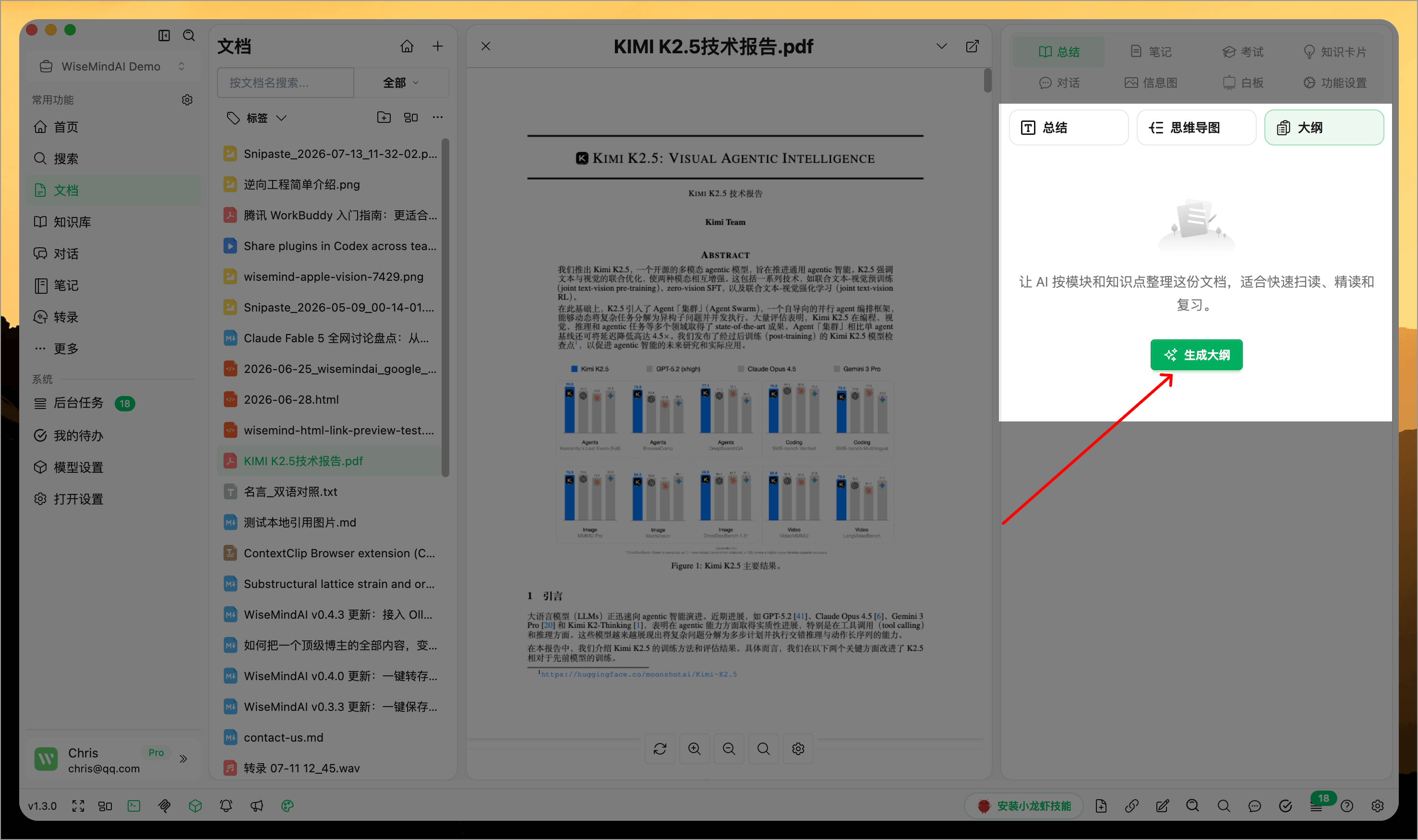Open home icon in 文档 panel header
The image size is (1418, 840).
407,47
